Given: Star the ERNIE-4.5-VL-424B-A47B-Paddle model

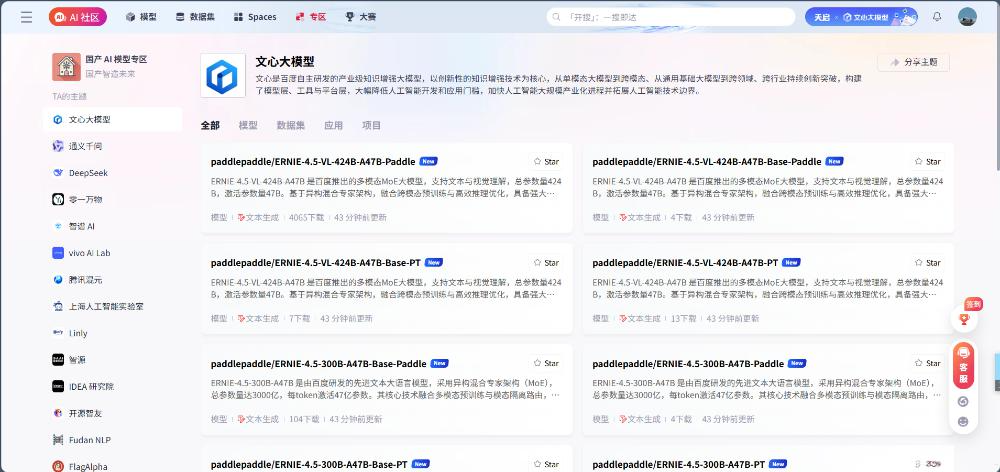Looking at the screenshot, I should point(546,161).
